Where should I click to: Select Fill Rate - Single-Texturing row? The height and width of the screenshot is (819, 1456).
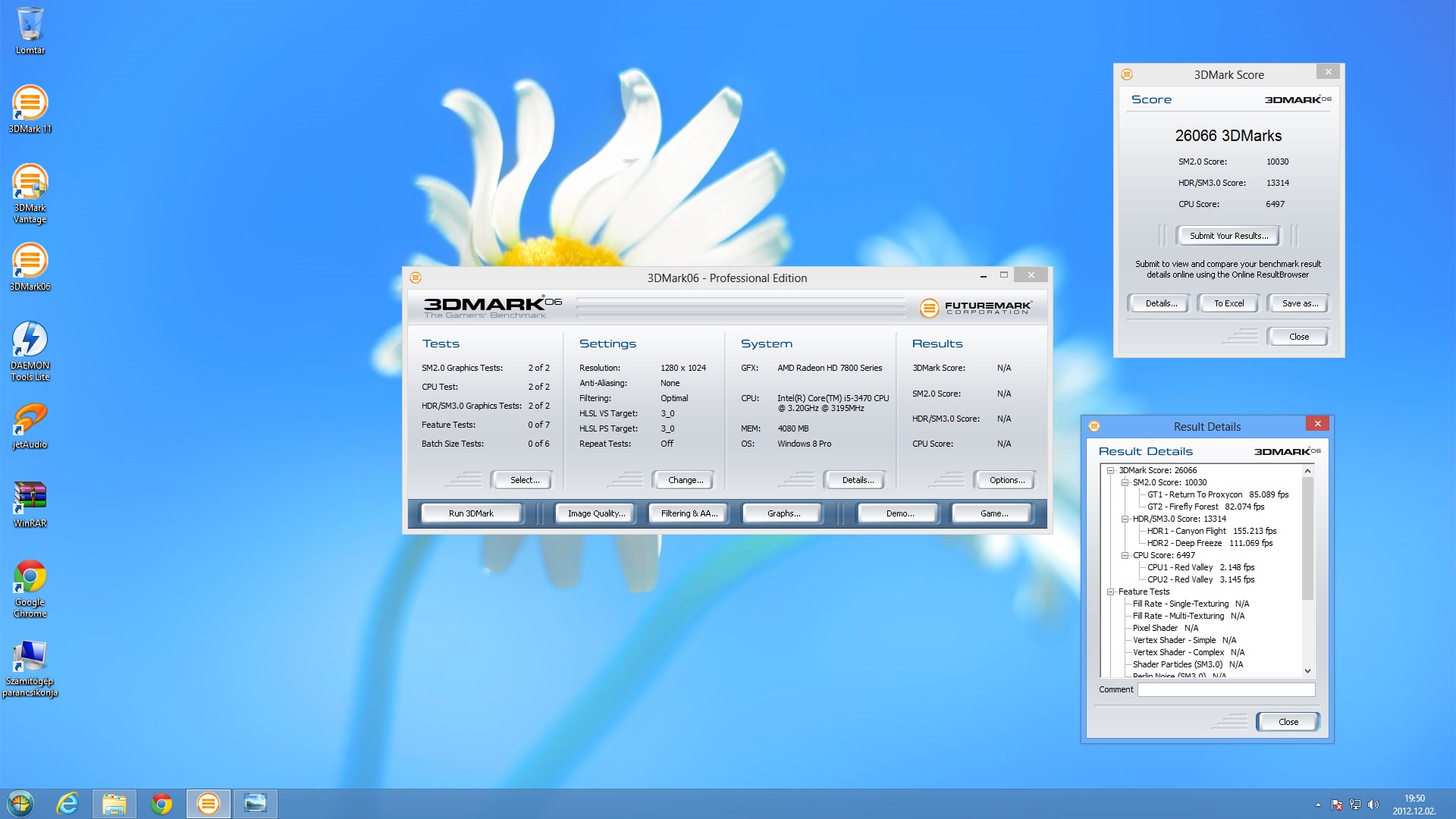click(x=1191, y=604)
